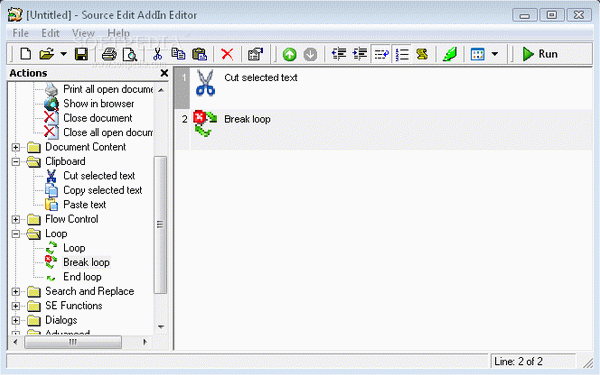The image size is (600, 375).
Task: Paste with the toolbar clipboard icon
Action: pyautogui.click(x=199, y=54)
